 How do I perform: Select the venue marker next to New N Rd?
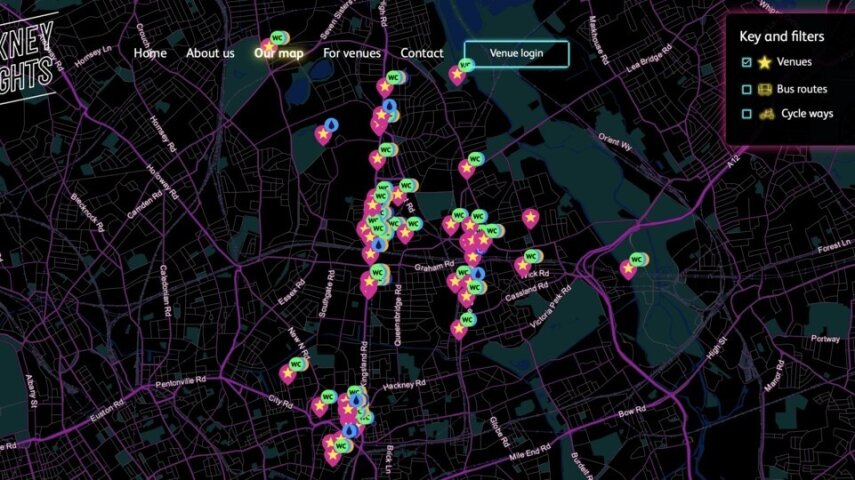pos(287,374)
